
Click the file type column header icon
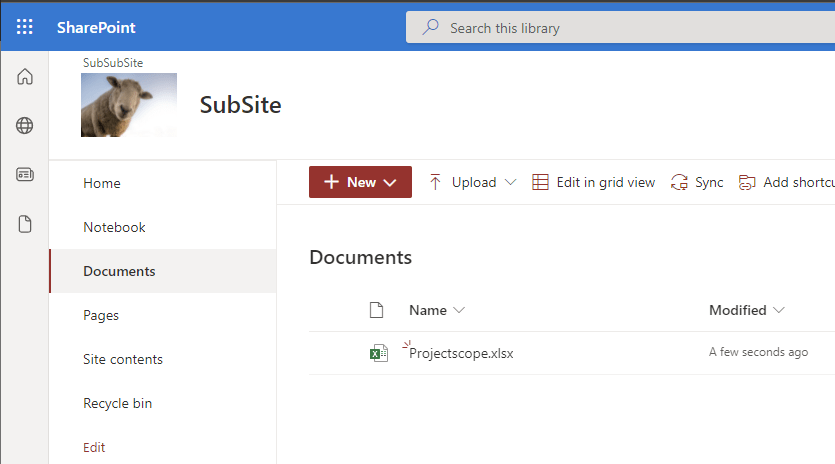tap(377, 310)
